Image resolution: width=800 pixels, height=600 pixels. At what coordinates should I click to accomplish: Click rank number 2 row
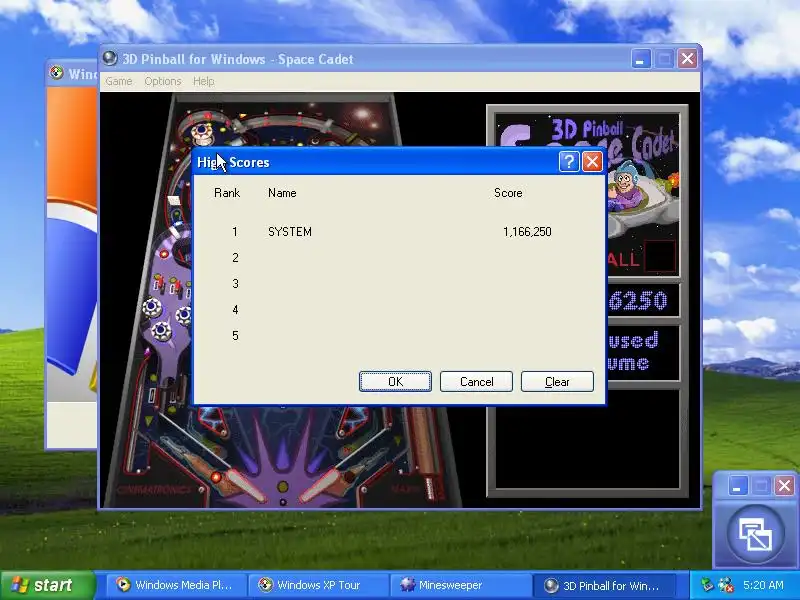tap(235, 258)
